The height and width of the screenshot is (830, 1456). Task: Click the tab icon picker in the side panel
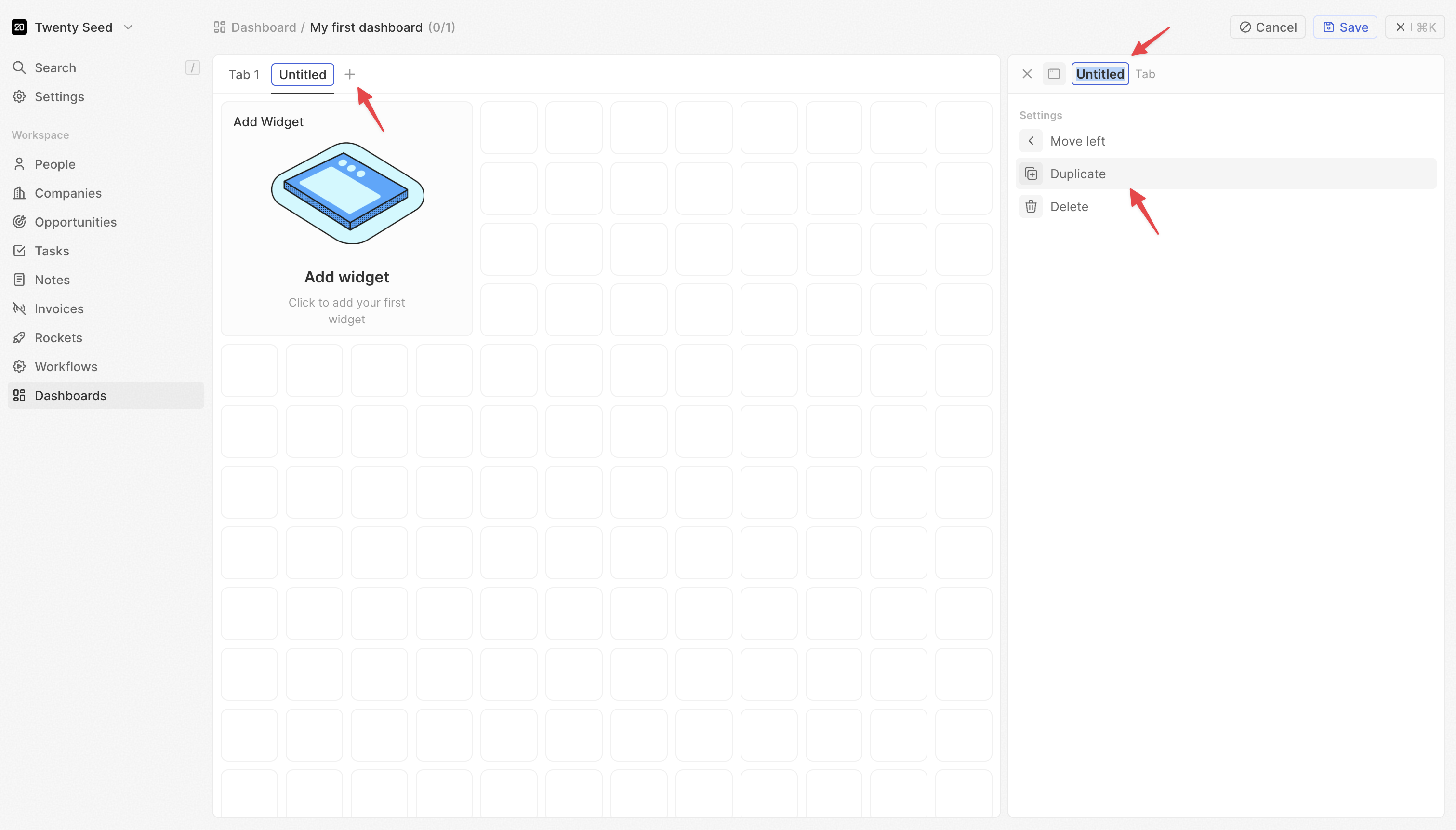click(x=1054, y=74)
